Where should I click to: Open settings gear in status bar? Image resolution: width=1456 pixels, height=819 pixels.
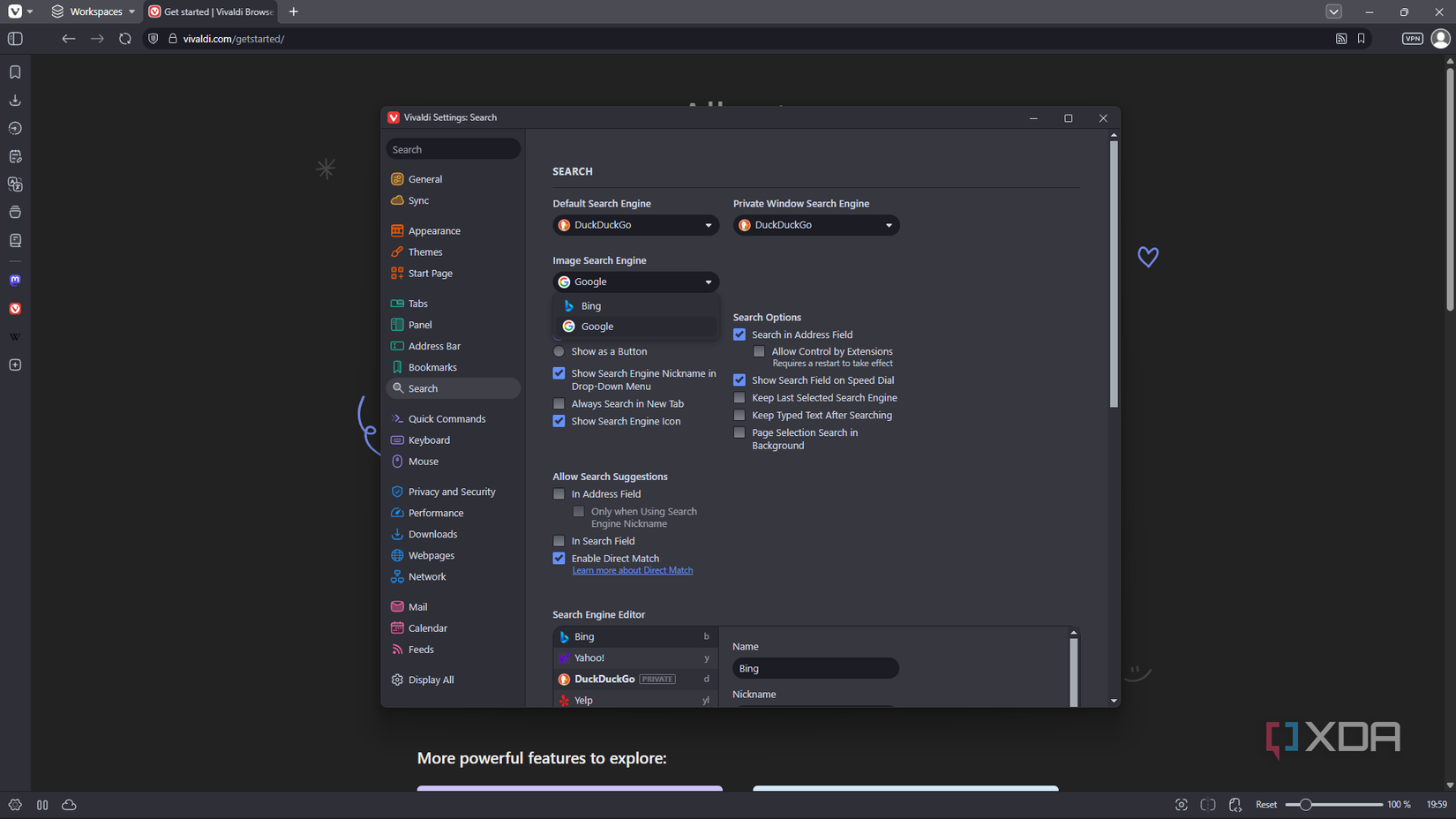[x=15, y=805]
